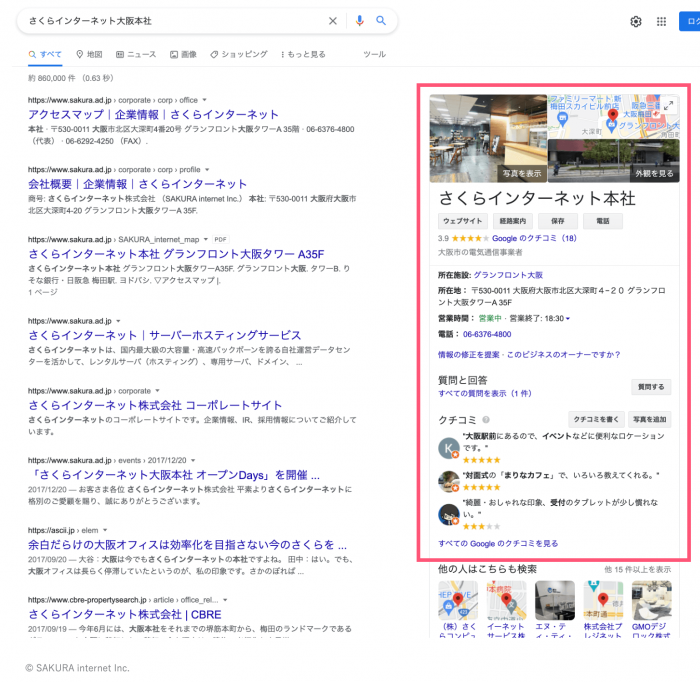Screen dimensions: 700x682
Task: Click avatar of the three-star reviewer
Action: point(449,514)
